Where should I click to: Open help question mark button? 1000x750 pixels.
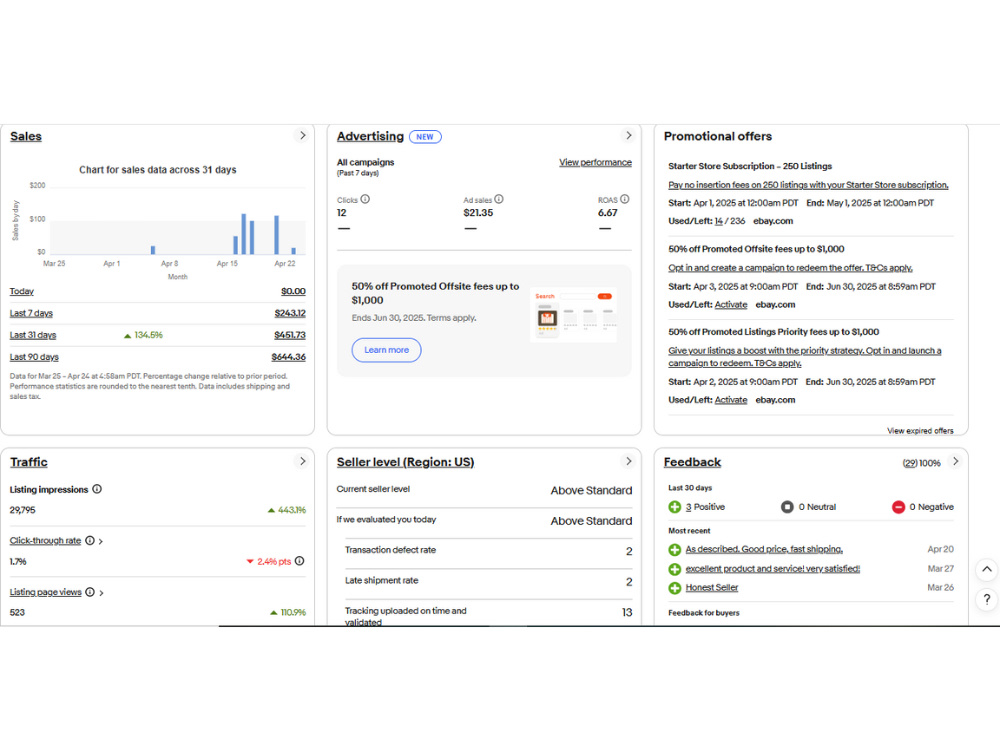(987, 599)
